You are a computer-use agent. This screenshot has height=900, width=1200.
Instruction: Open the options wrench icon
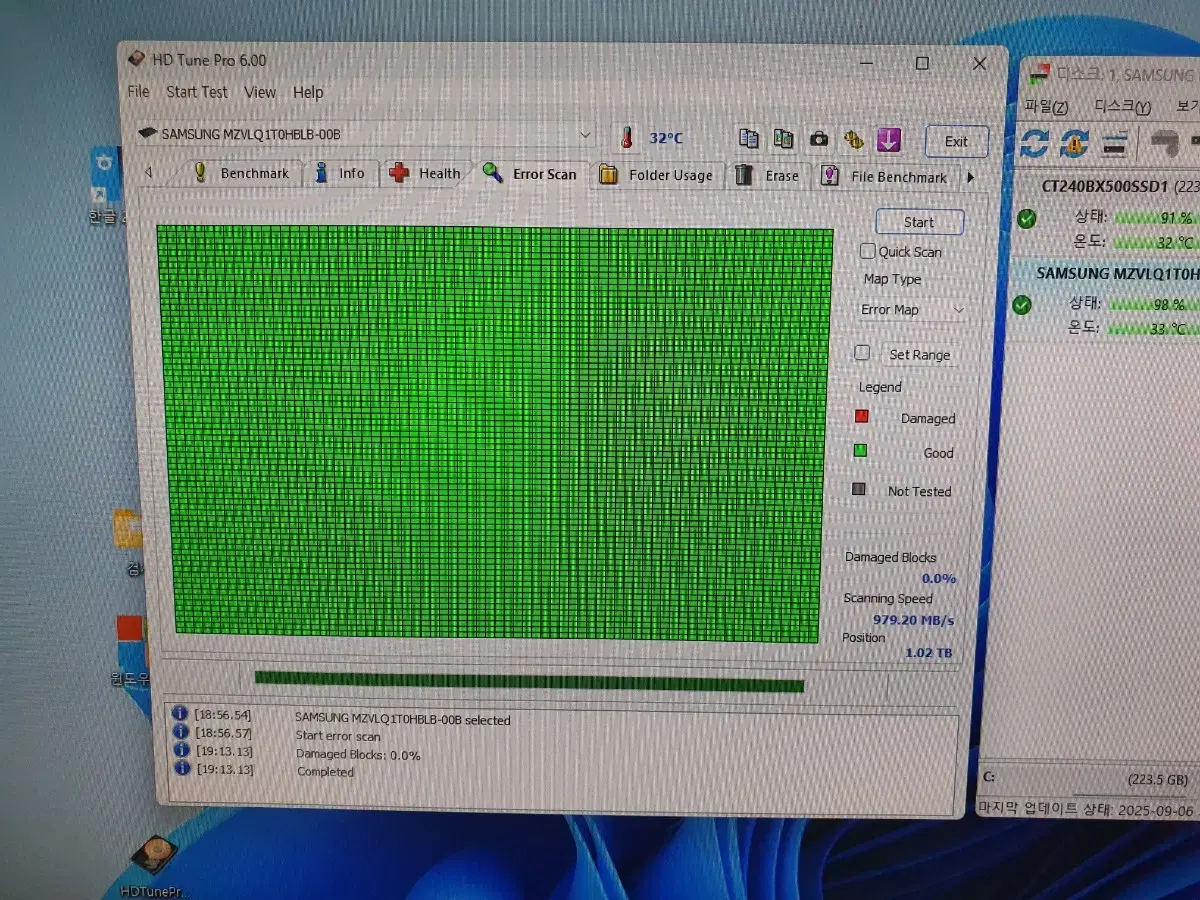pyautogui.click(x=853, y=140)
